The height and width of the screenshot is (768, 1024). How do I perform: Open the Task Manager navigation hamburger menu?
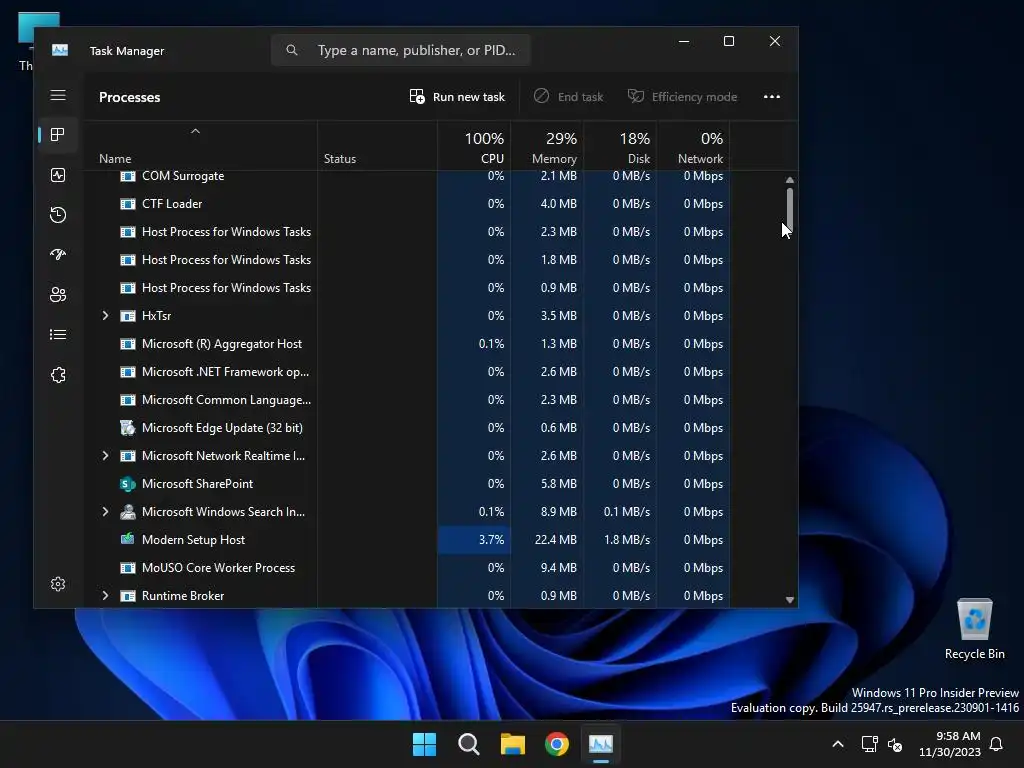(x=58, y=95)
